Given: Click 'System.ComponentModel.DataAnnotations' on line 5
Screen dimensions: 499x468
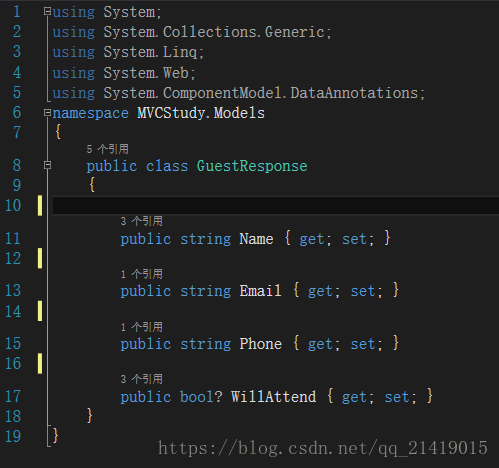Looking at the screenshot, I should coord(260,93).
